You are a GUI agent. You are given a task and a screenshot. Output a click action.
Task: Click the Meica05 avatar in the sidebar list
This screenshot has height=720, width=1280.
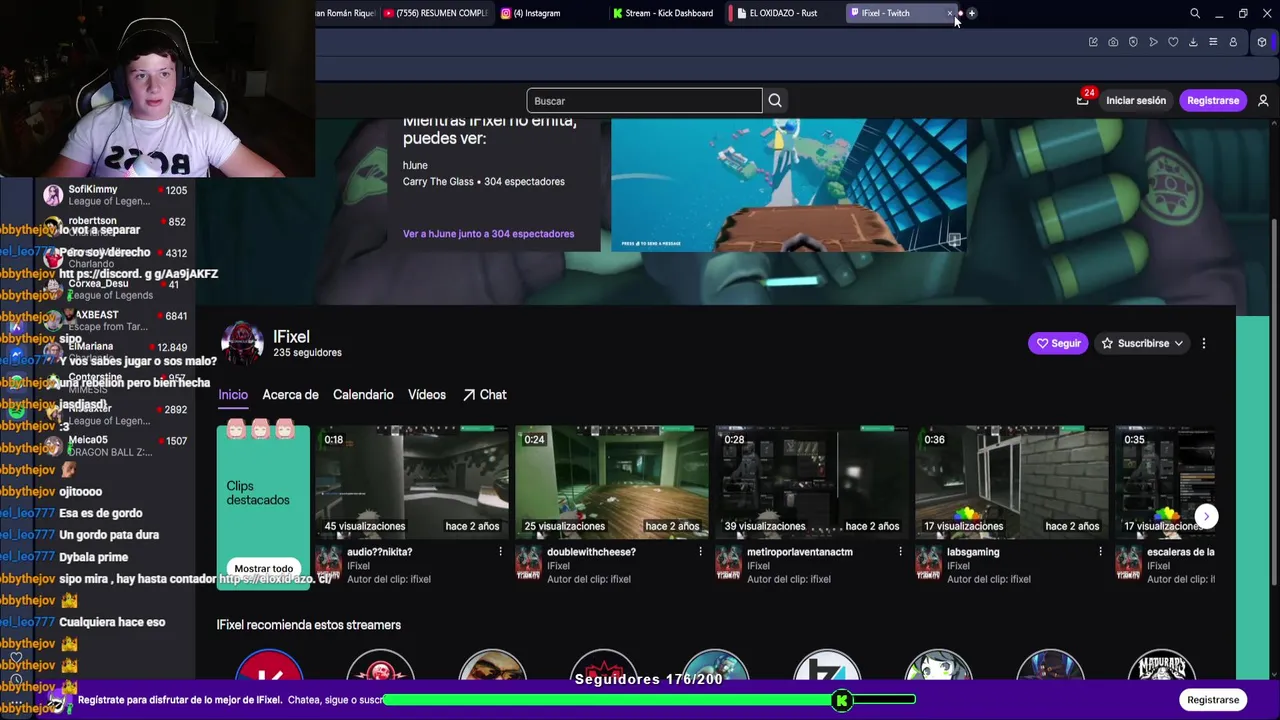click(53, 446)
